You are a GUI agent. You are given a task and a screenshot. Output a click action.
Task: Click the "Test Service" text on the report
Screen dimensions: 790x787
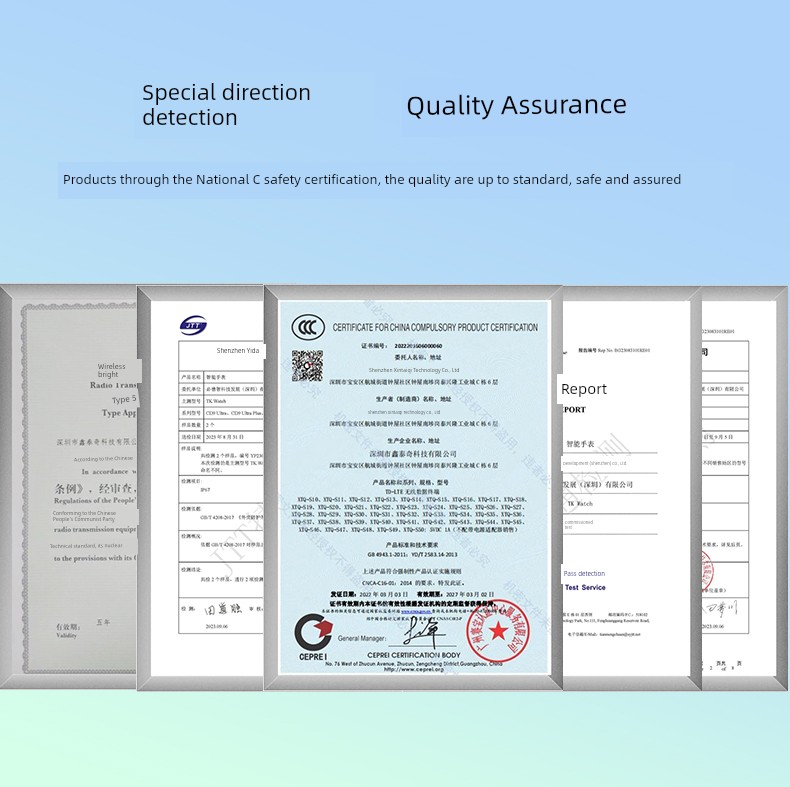point(586,588)
